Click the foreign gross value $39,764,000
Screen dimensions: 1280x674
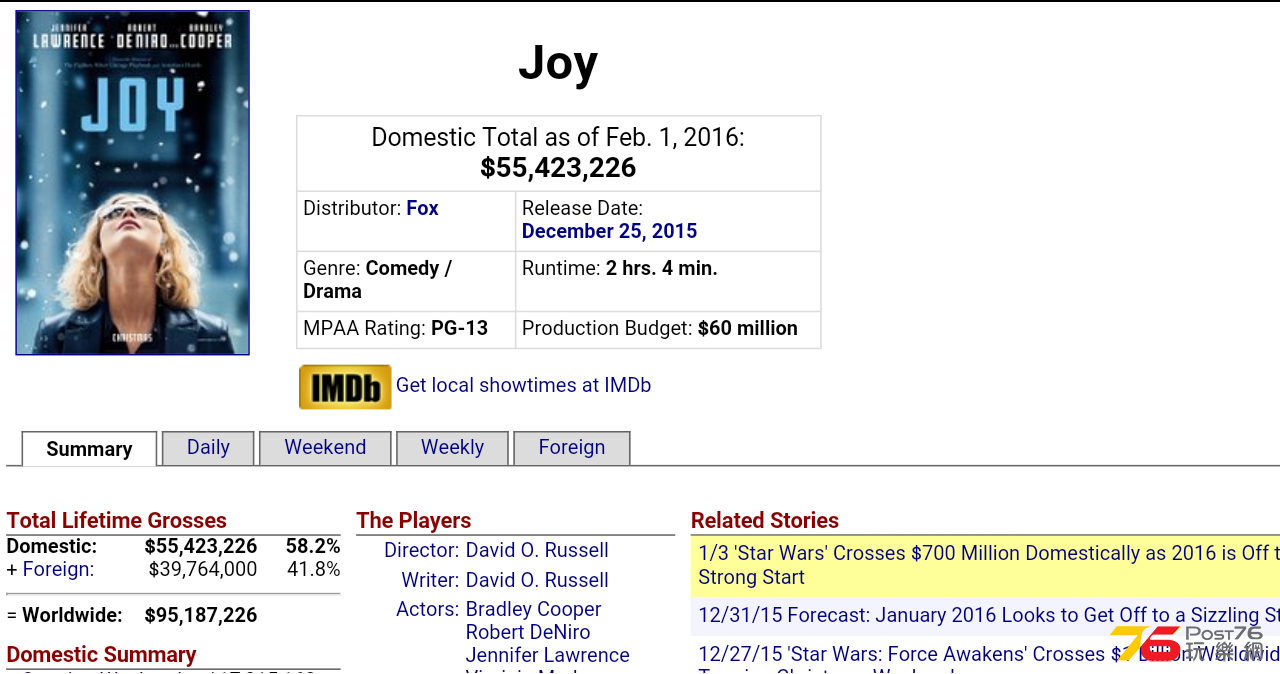pyautogui.click(x=203, y=569)
